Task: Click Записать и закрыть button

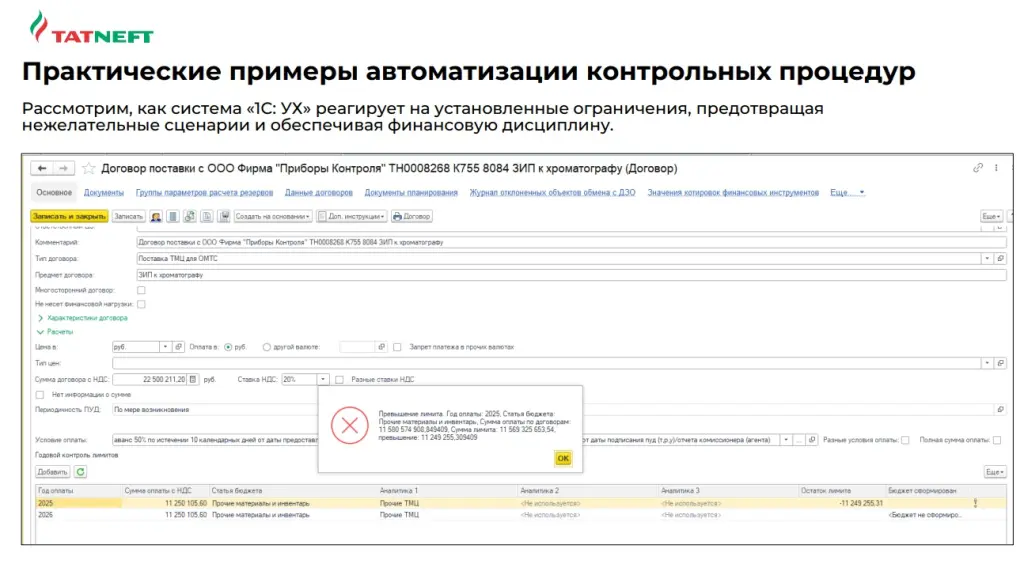Action: coord(69,216)
